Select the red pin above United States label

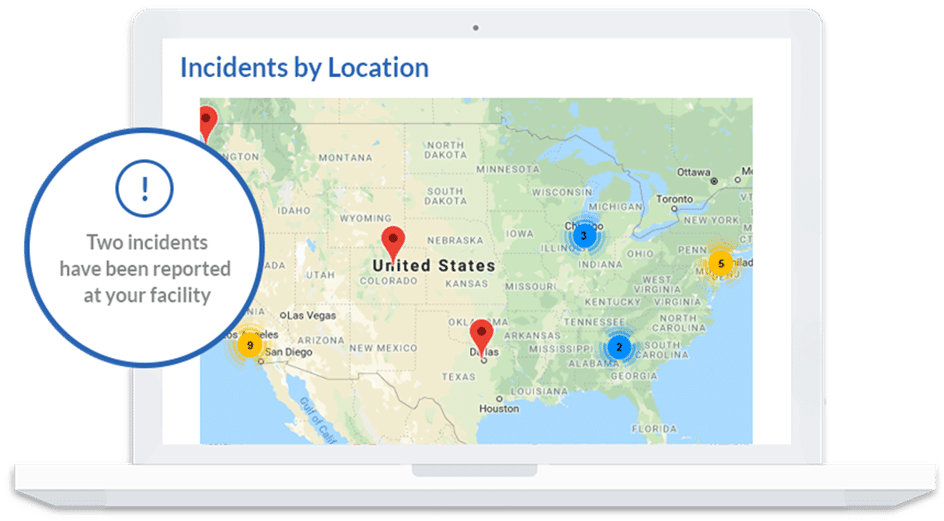(394, 241)
